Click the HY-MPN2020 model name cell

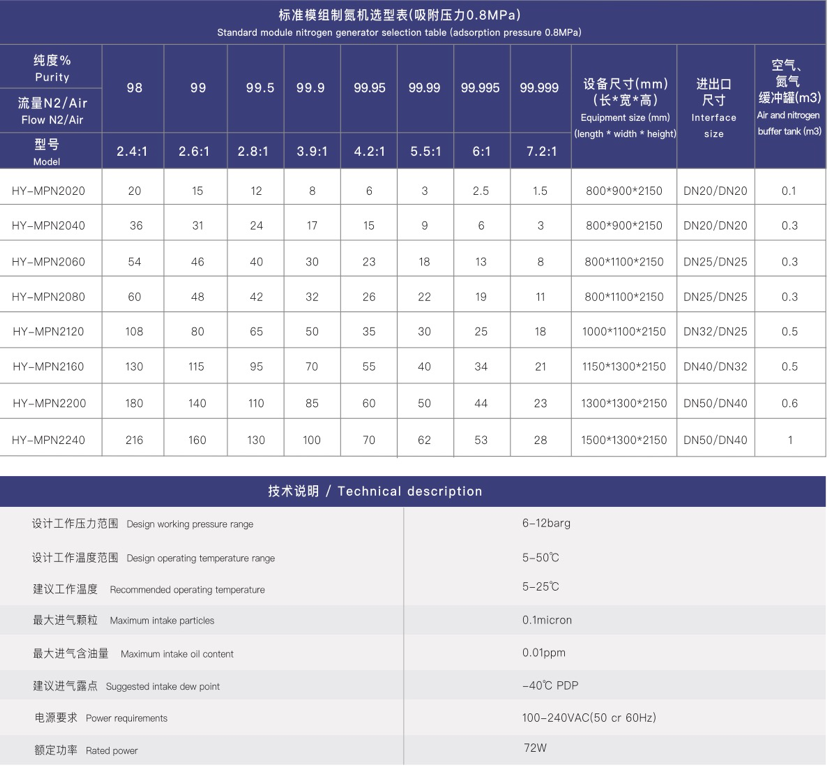(x=48, y=191)
